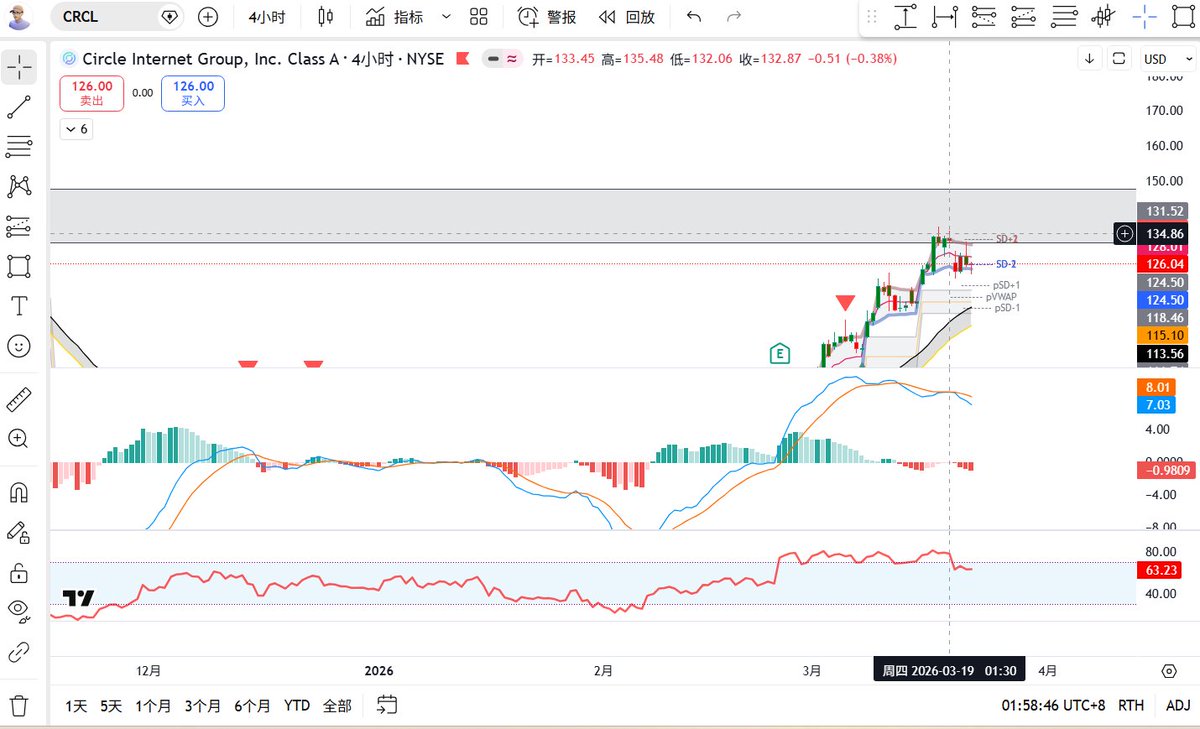Image resolution: width=1200 pixels, height=729 pixels.
Task: Select the YTD date range
Action: pyautogui.click(x=297, y=706)
